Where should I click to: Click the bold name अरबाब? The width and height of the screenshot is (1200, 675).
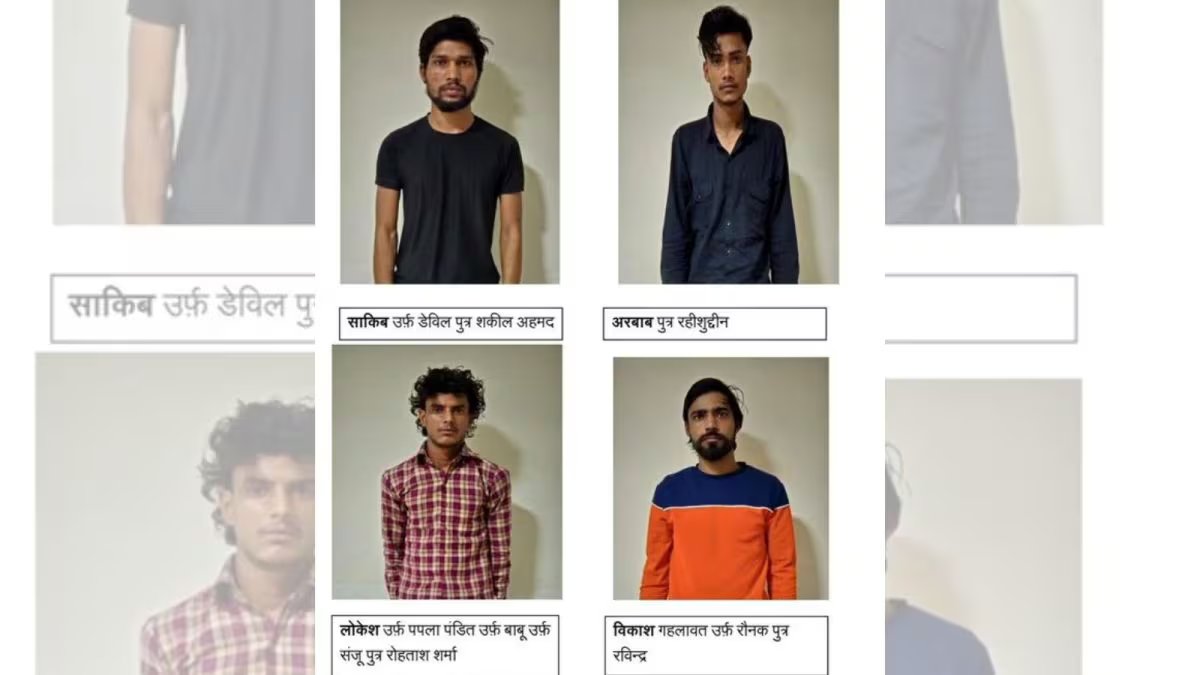pos(633,323)
